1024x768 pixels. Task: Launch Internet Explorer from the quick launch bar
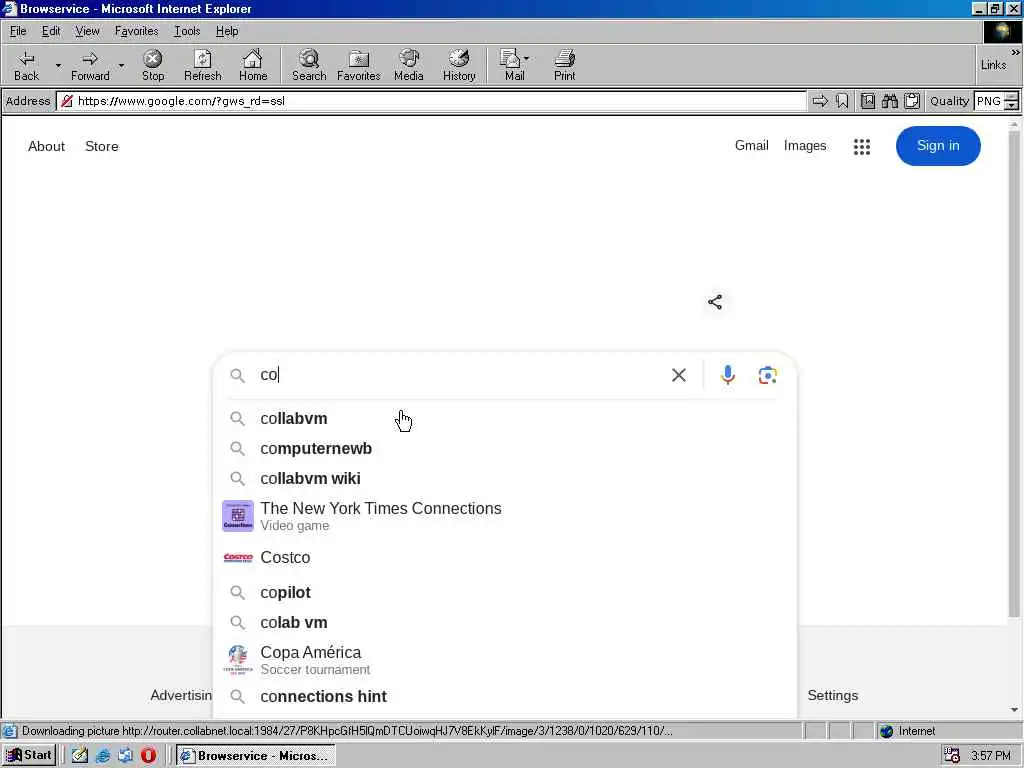pos(103,756)
